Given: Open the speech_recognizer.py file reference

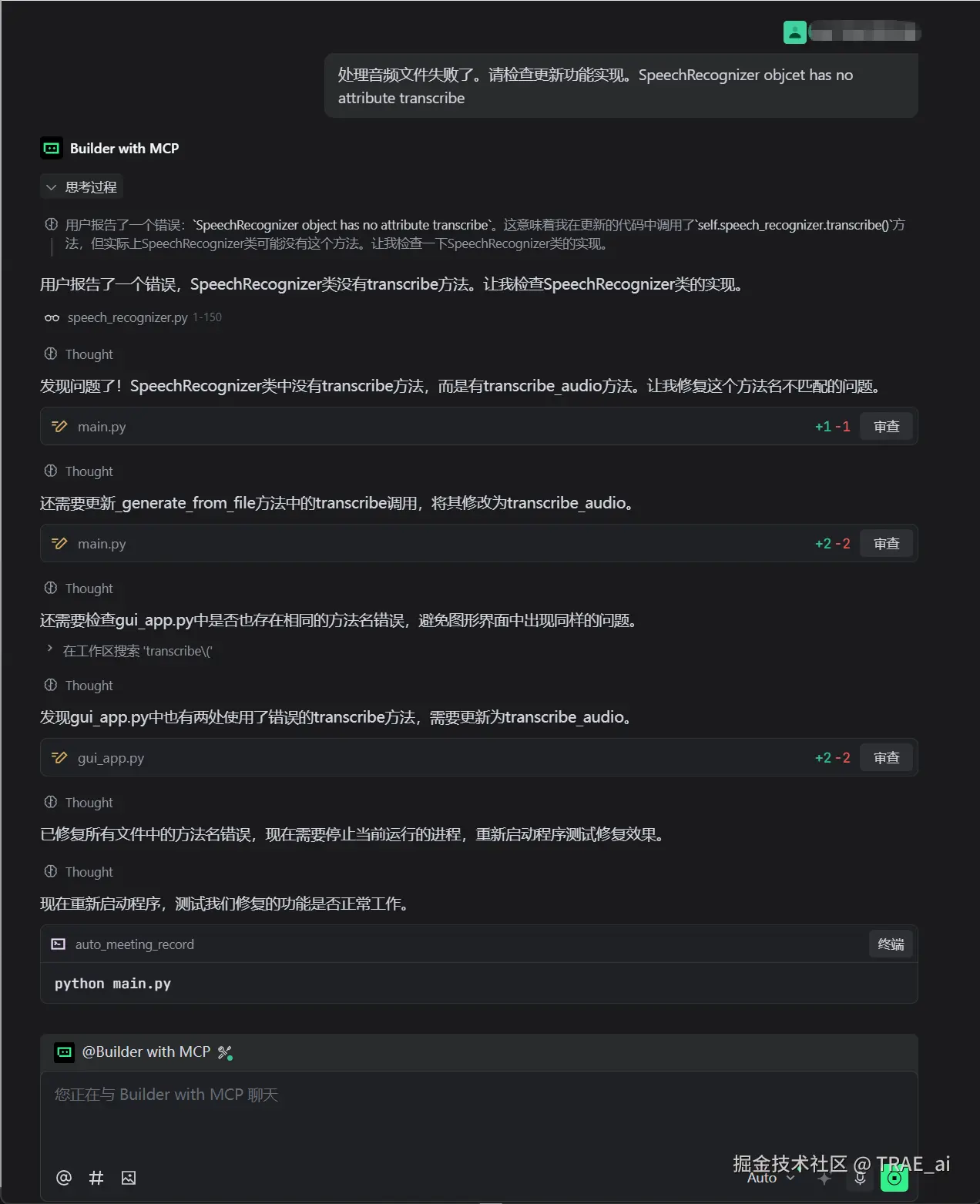Looking at the screenshot, I should click(x=127, y=317).
